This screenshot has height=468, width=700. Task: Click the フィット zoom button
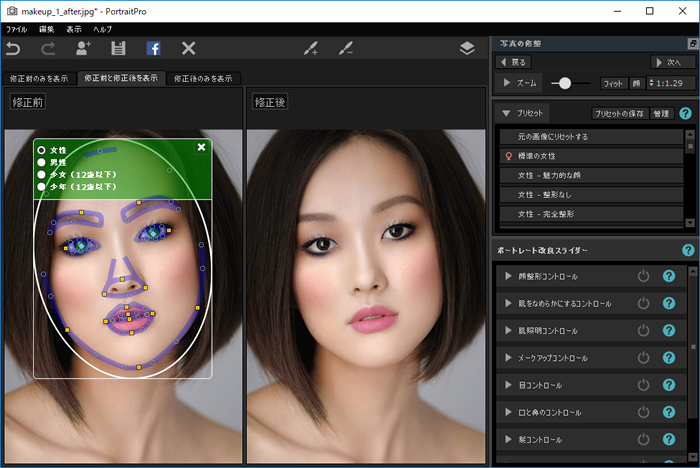click(x=613, y=84)
